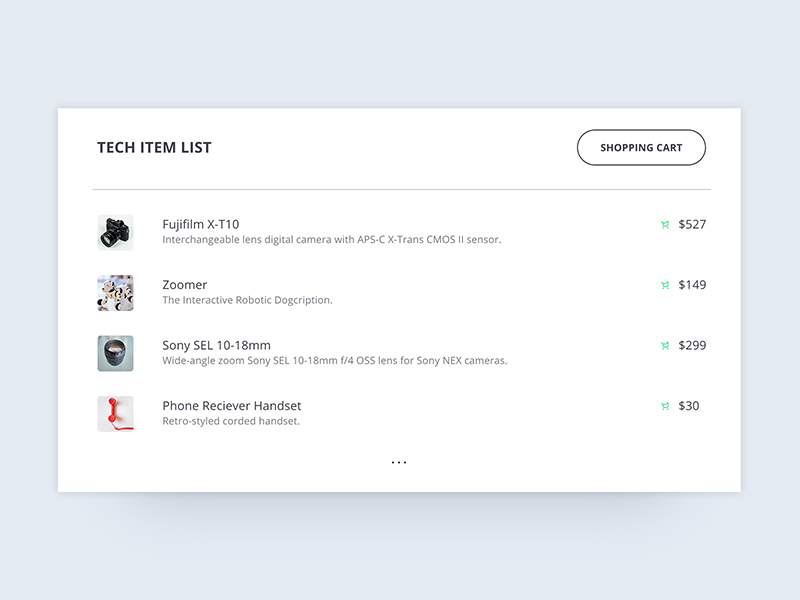Viewport: 800px width, 600px height.
Task: Click the $299 price label
Action: (x=691, y=345)
